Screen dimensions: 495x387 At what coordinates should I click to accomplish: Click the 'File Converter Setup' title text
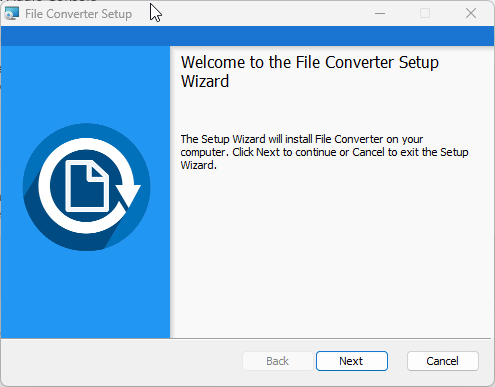coord(79,14)
